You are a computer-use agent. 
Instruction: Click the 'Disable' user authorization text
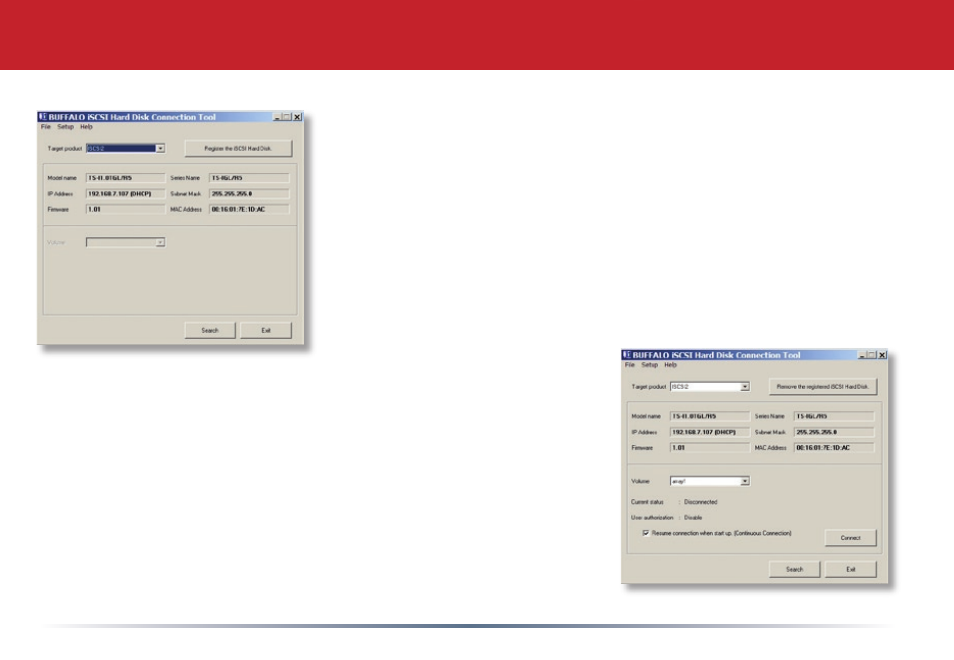pyautogui.click(x=693, y=518)
